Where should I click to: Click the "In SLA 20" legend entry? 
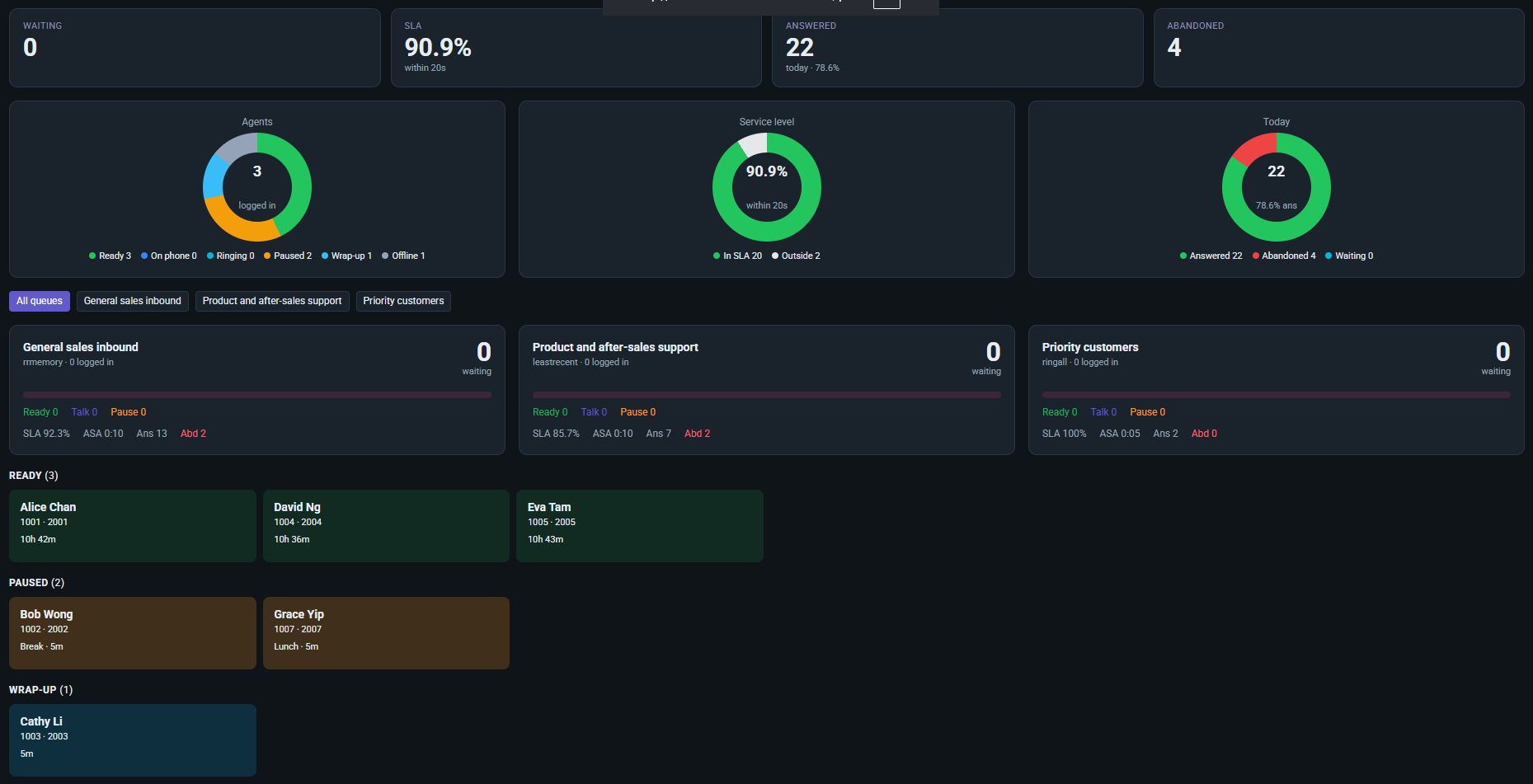click(x=737, y=256)
